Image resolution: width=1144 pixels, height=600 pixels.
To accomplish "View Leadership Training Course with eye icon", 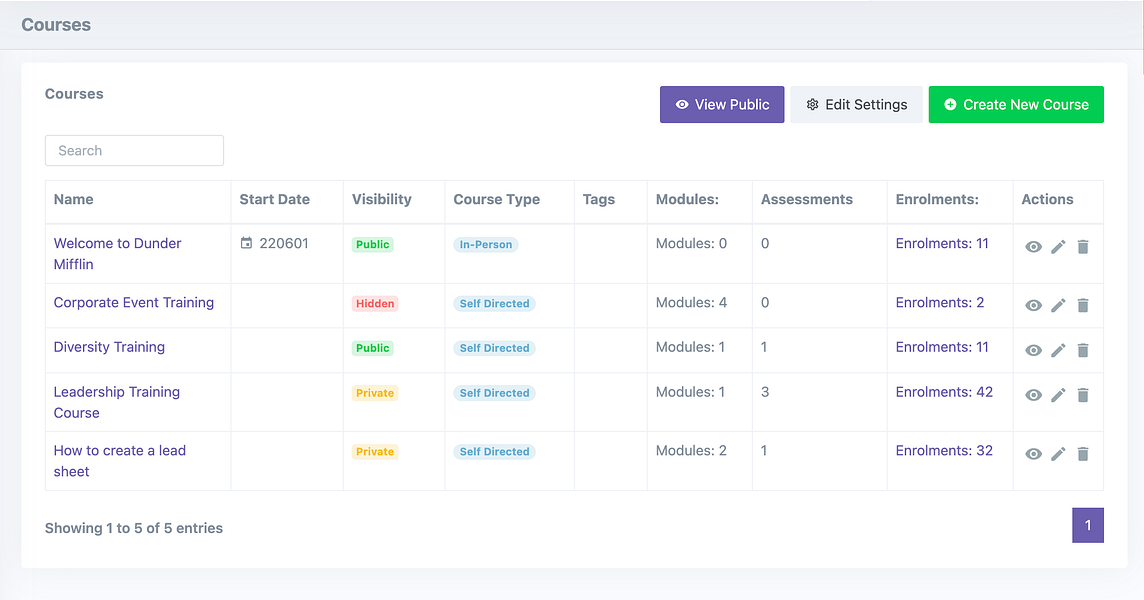I will point(1033,395).
